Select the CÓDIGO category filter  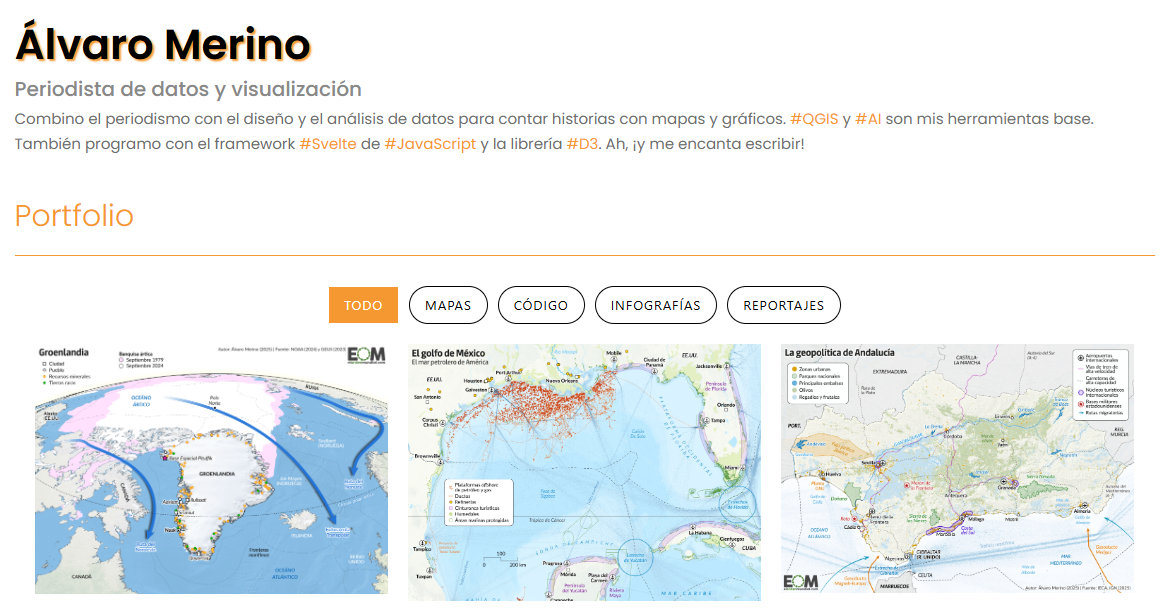tap(541, 305)
